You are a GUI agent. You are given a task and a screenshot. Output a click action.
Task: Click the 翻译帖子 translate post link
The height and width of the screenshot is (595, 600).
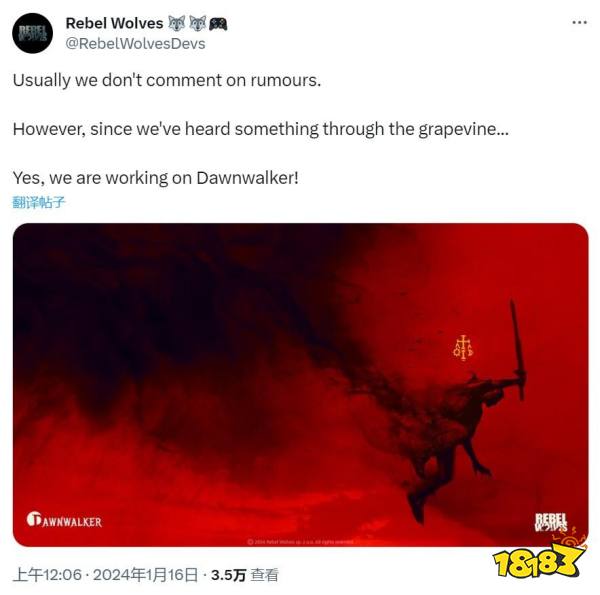coord(39,202)
